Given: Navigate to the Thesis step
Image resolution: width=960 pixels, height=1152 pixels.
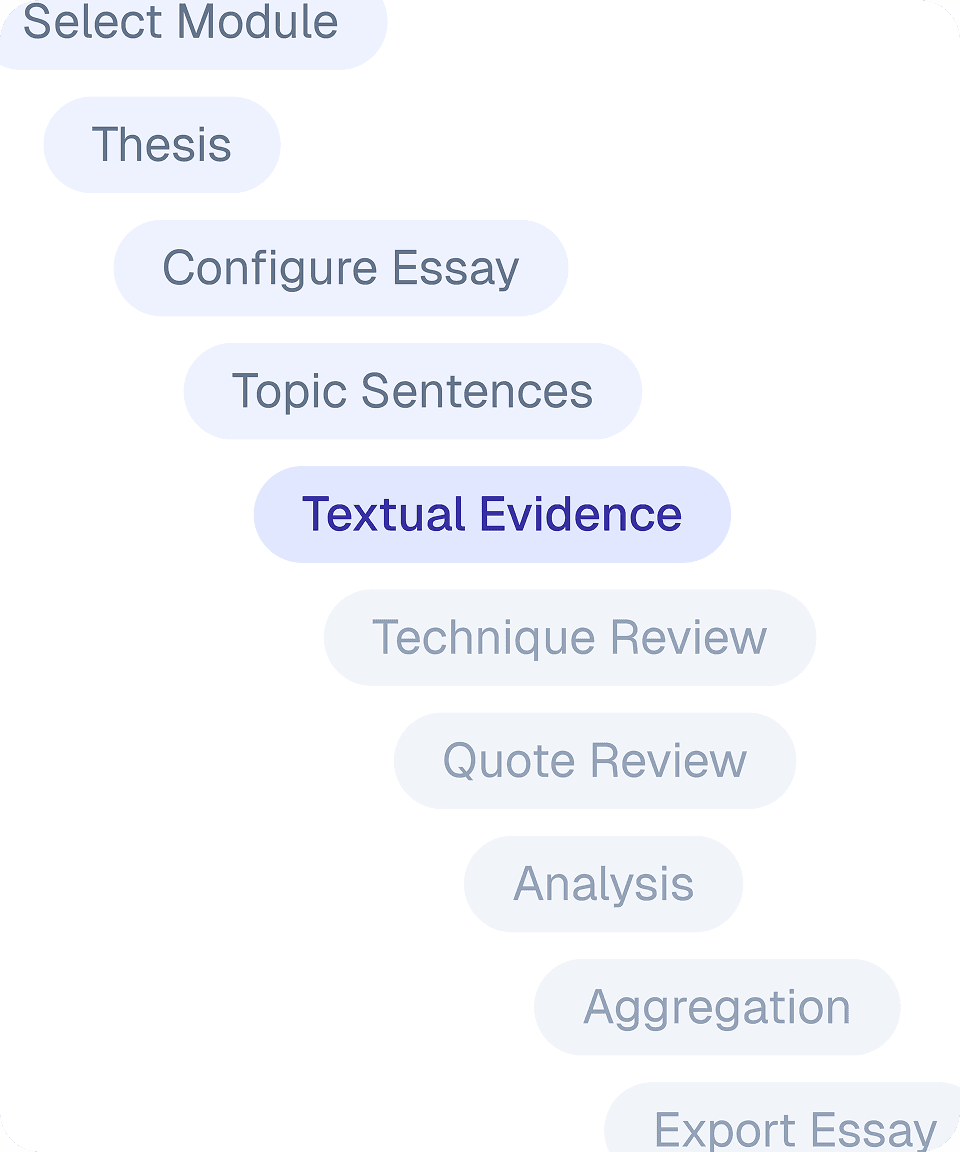Looking at the screenshot, I should point(161,144).
